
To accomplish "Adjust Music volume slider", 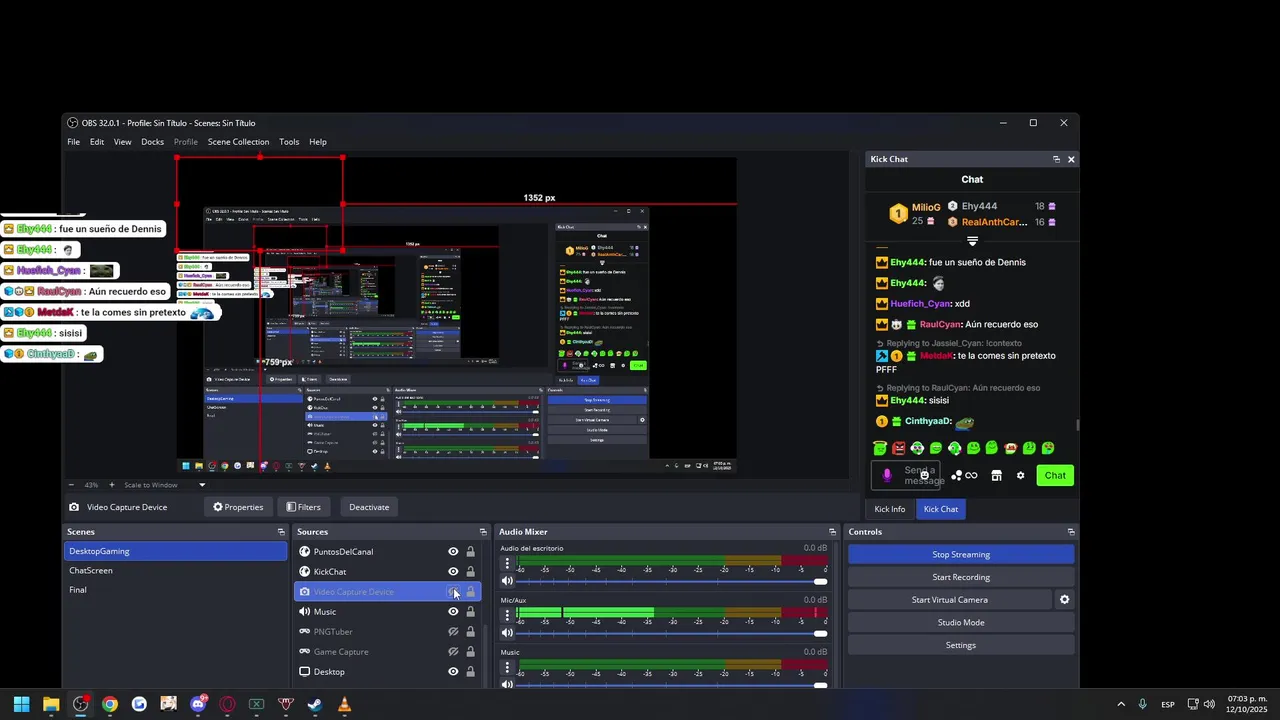I will (x=670, y=685).
